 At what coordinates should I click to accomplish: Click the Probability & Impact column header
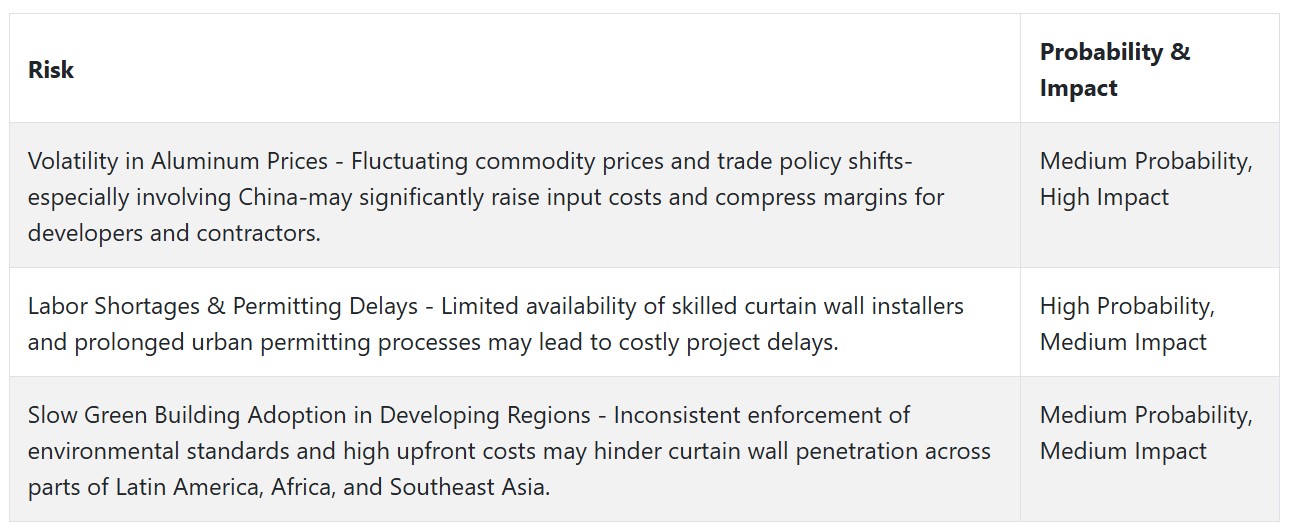click(1115, 70)
